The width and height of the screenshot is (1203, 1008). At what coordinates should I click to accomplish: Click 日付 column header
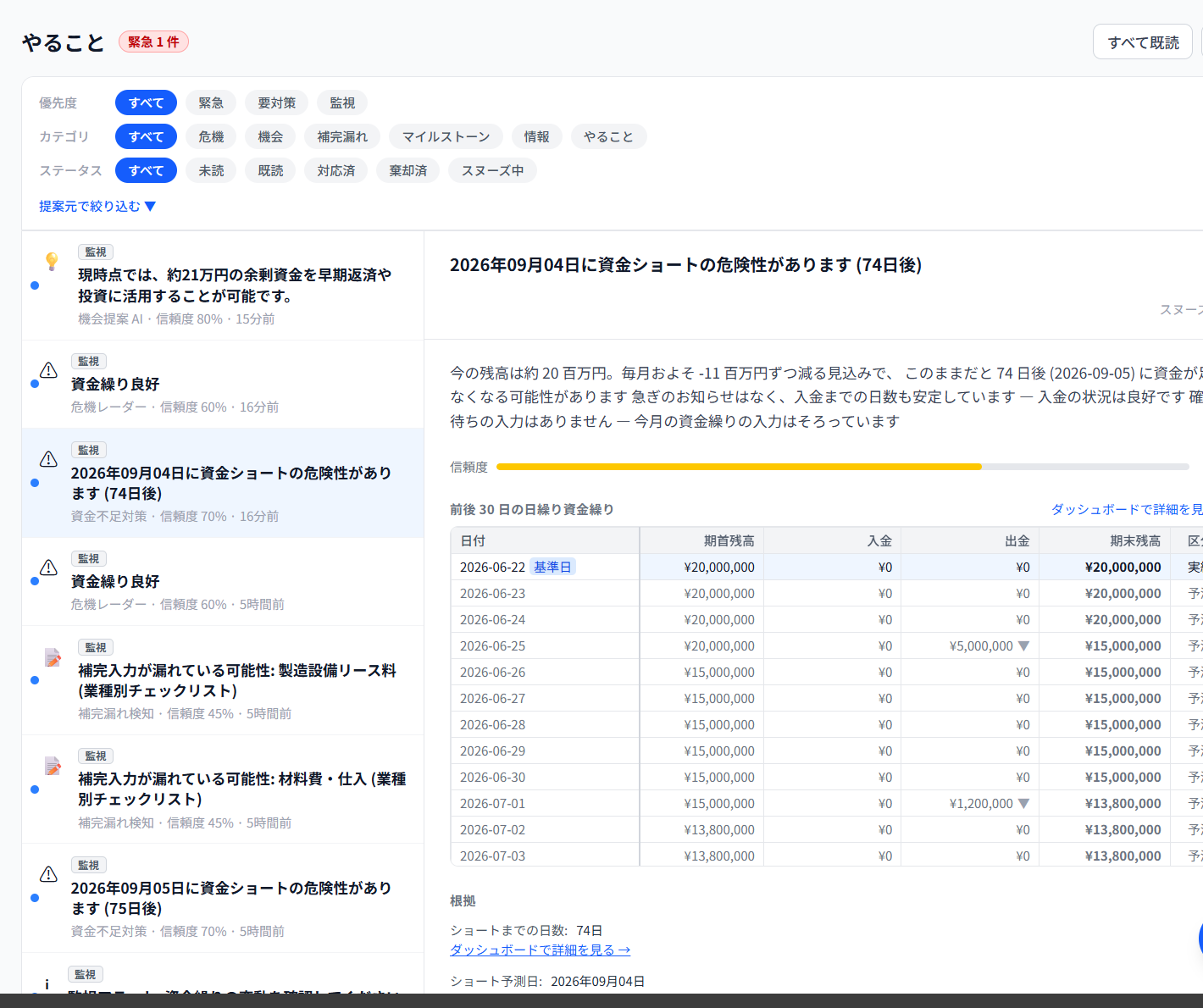point(545,540)
